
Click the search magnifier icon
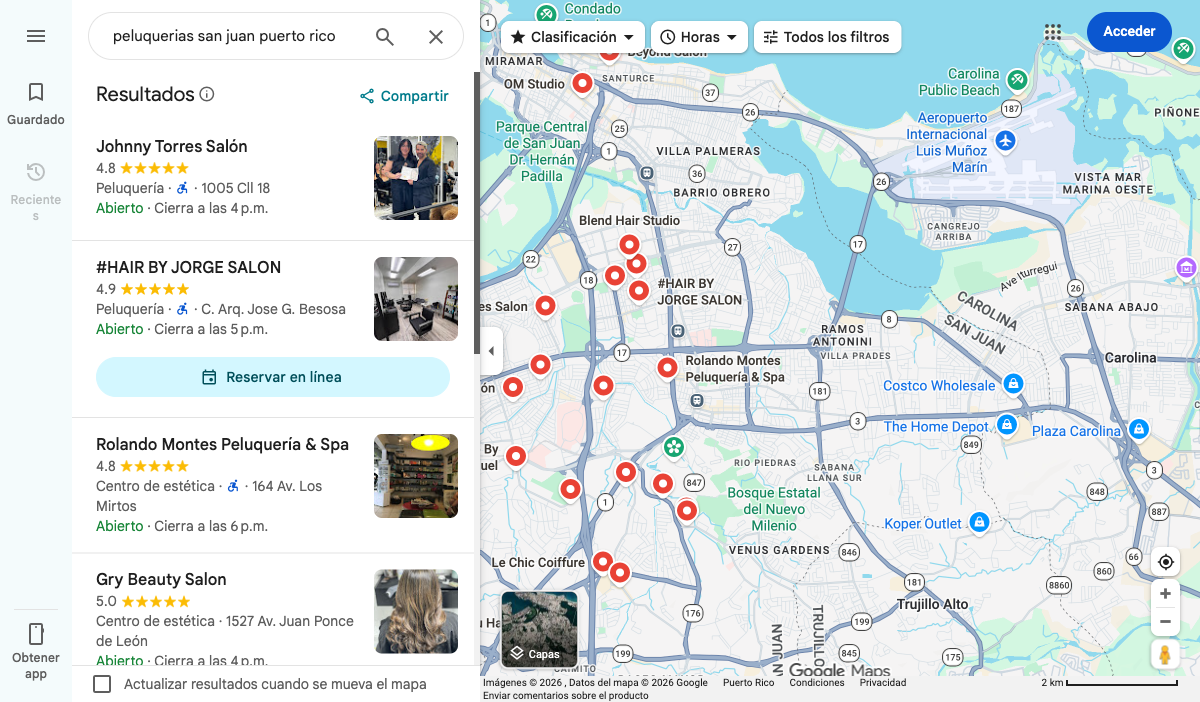(385, 36)
